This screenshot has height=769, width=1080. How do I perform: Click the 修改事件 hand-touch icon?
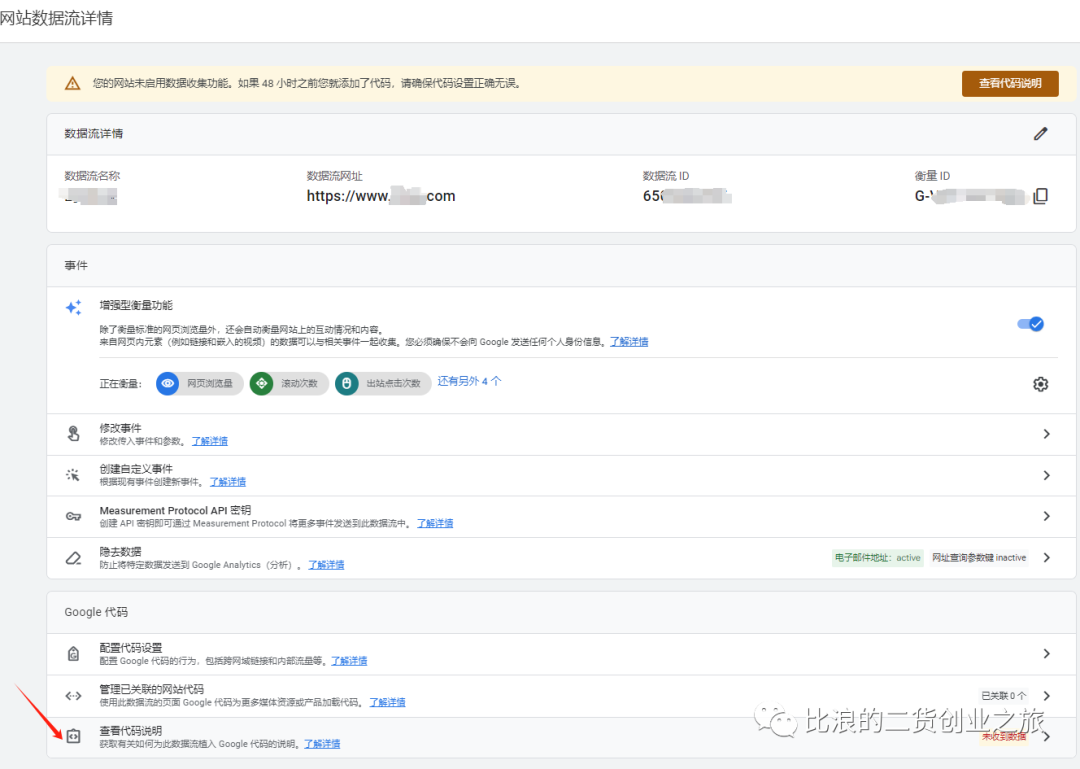point(73,434)
